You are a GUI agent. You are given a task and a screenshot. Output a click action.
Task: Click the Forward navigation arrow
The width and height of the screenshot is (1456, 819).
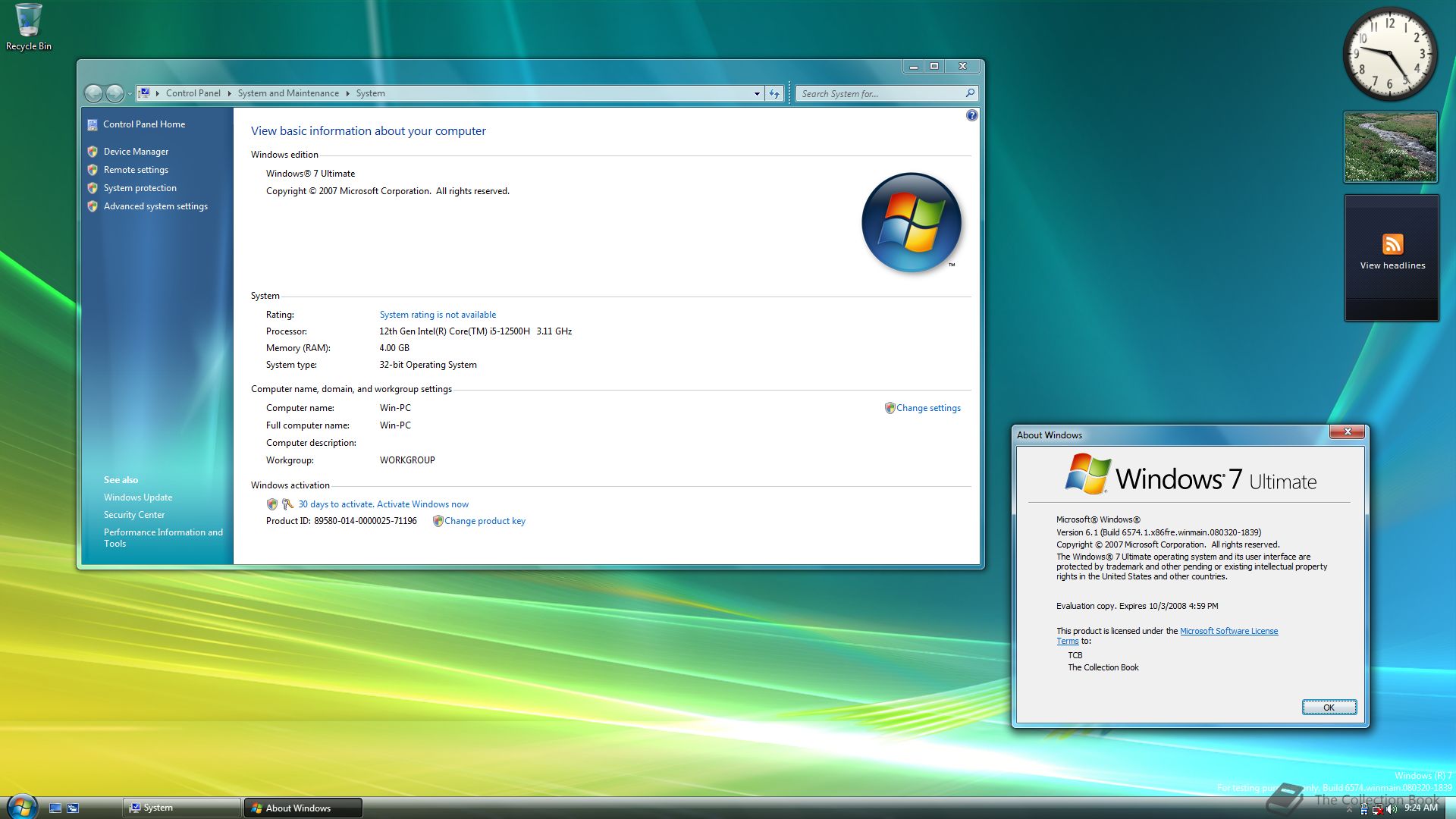tap(115, 93)
